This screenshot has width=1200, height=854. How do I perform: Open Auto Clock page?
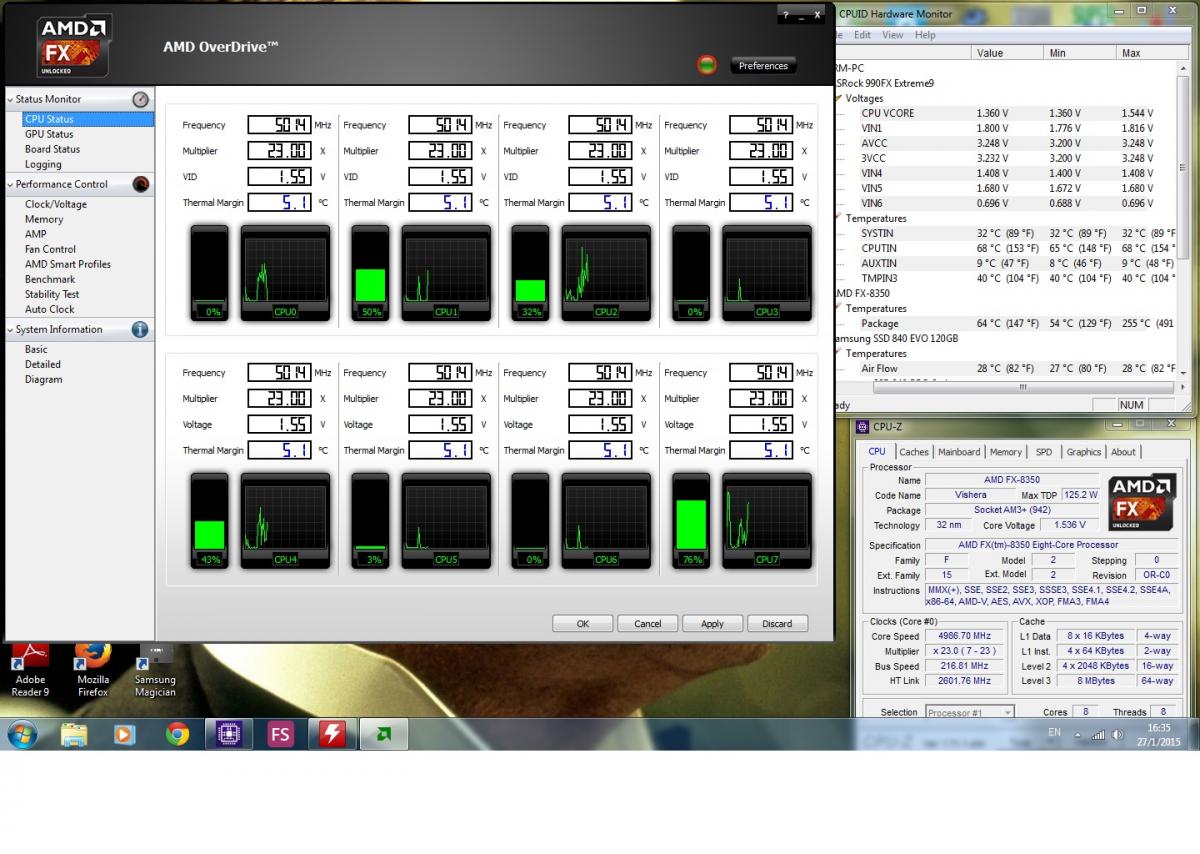tap(50, 309)
